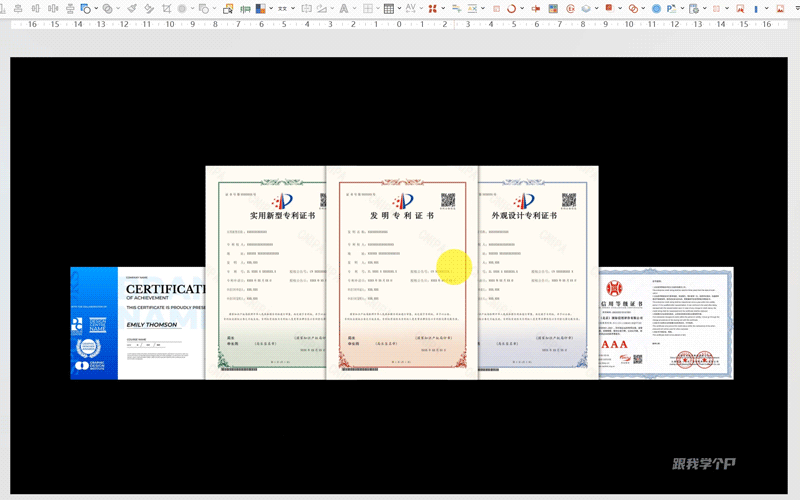Click the AV character spacing icon
800x500 pixels.
click(x=411, y=9)
